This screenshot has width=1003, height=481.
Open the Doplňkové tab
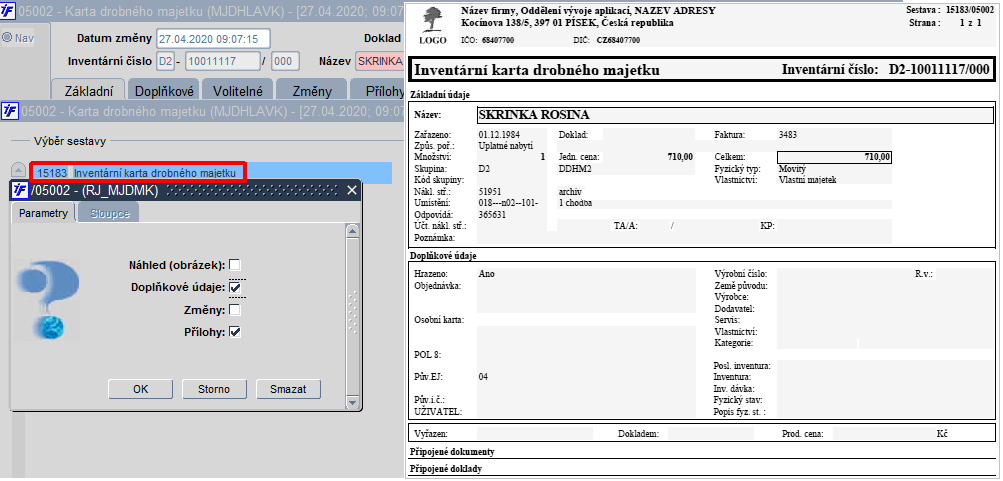164,91
